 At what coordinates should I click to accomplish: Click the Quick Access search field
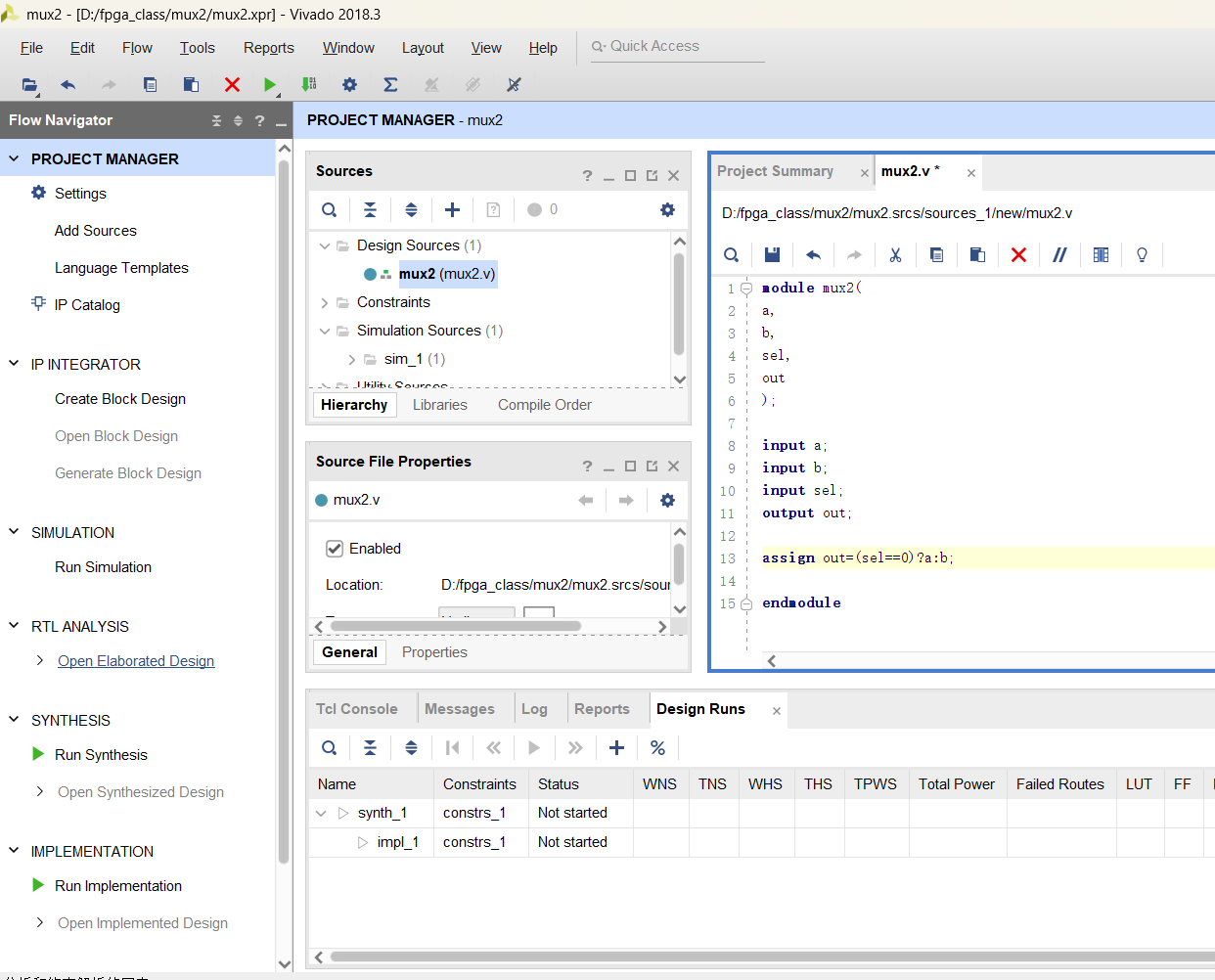(x=678, y=46)
